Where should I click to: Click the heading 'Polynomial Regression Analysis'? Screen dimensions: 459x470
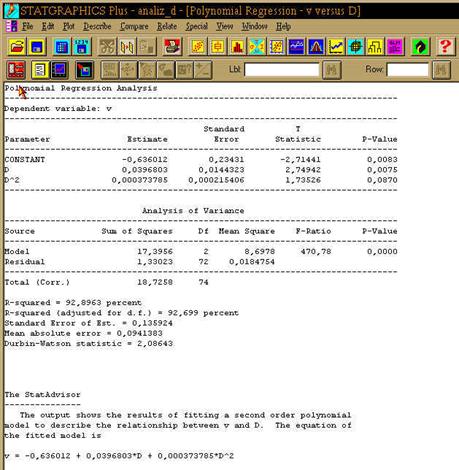[x=81, y=88]
